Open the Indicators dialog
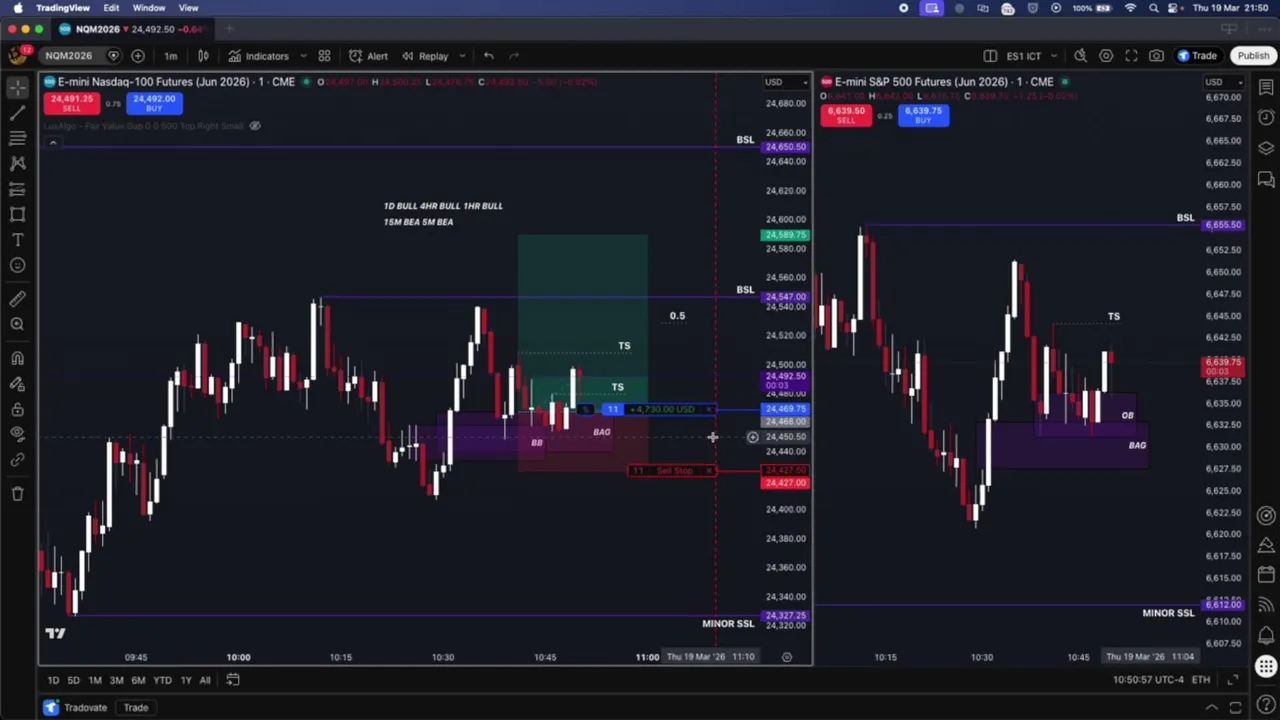The height and width of the screenshot is (720, 1280). point(259,56)
